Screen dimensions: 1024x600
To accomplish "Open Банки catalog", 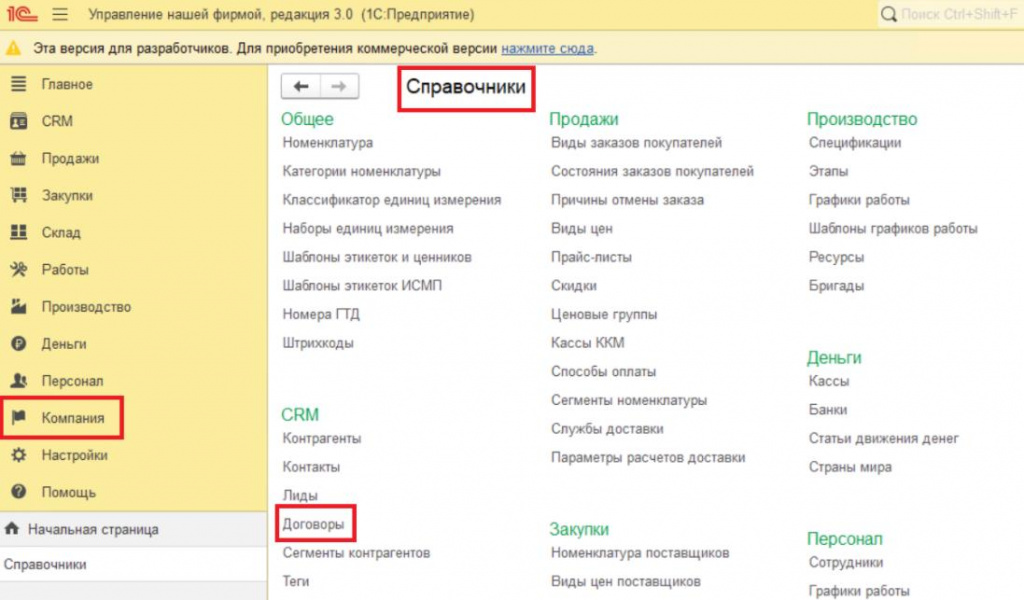I will tap(827, 409).
